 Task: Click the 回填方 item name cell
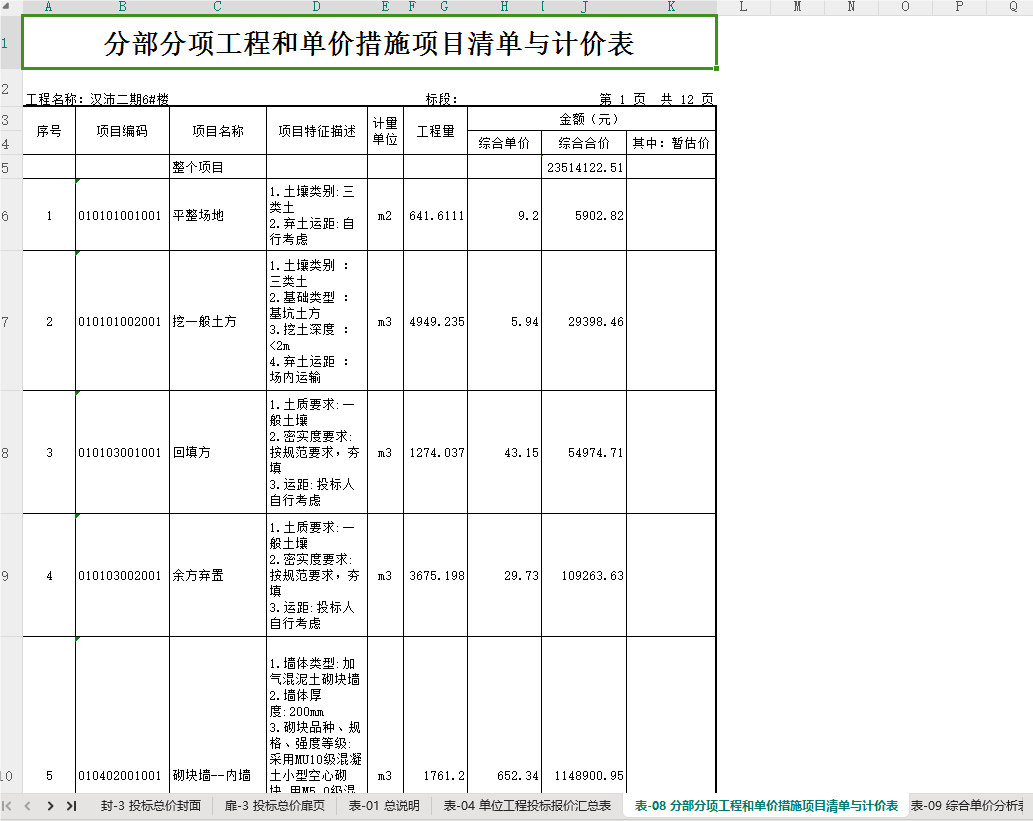click(x=218, y=453)
